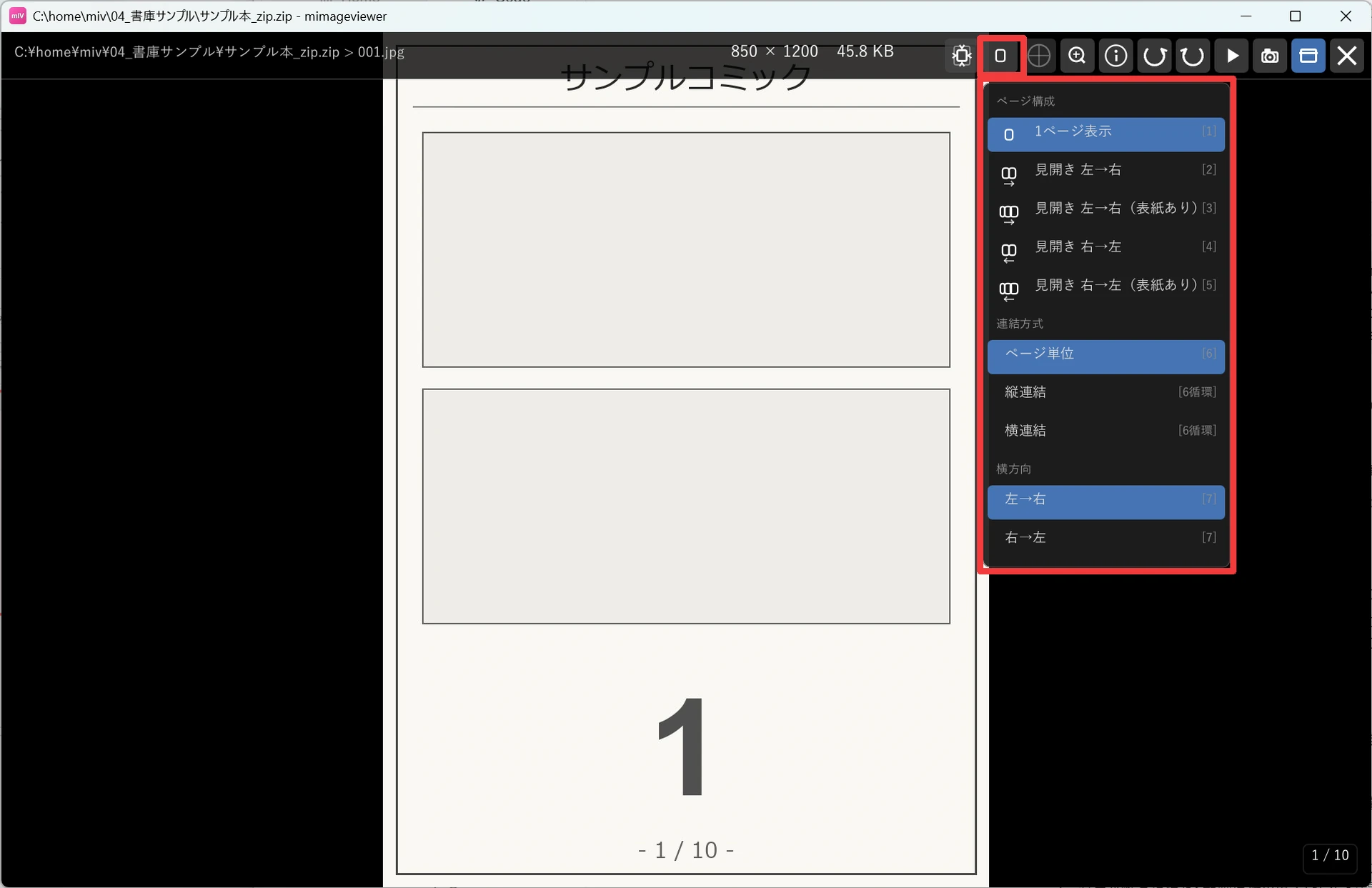Click the file path text in header
This screenshot has width=1372, height=888.
coord(209,52)
